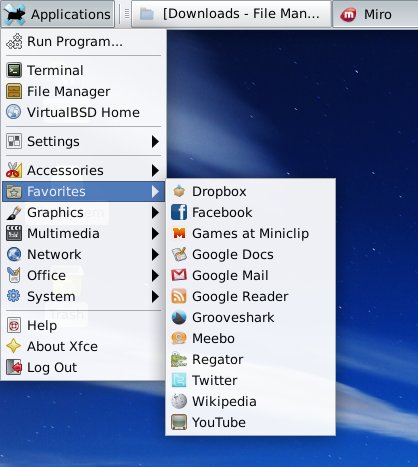
Task: Click the Downloads folder icon in taskbar
Action: pos(147,14)
